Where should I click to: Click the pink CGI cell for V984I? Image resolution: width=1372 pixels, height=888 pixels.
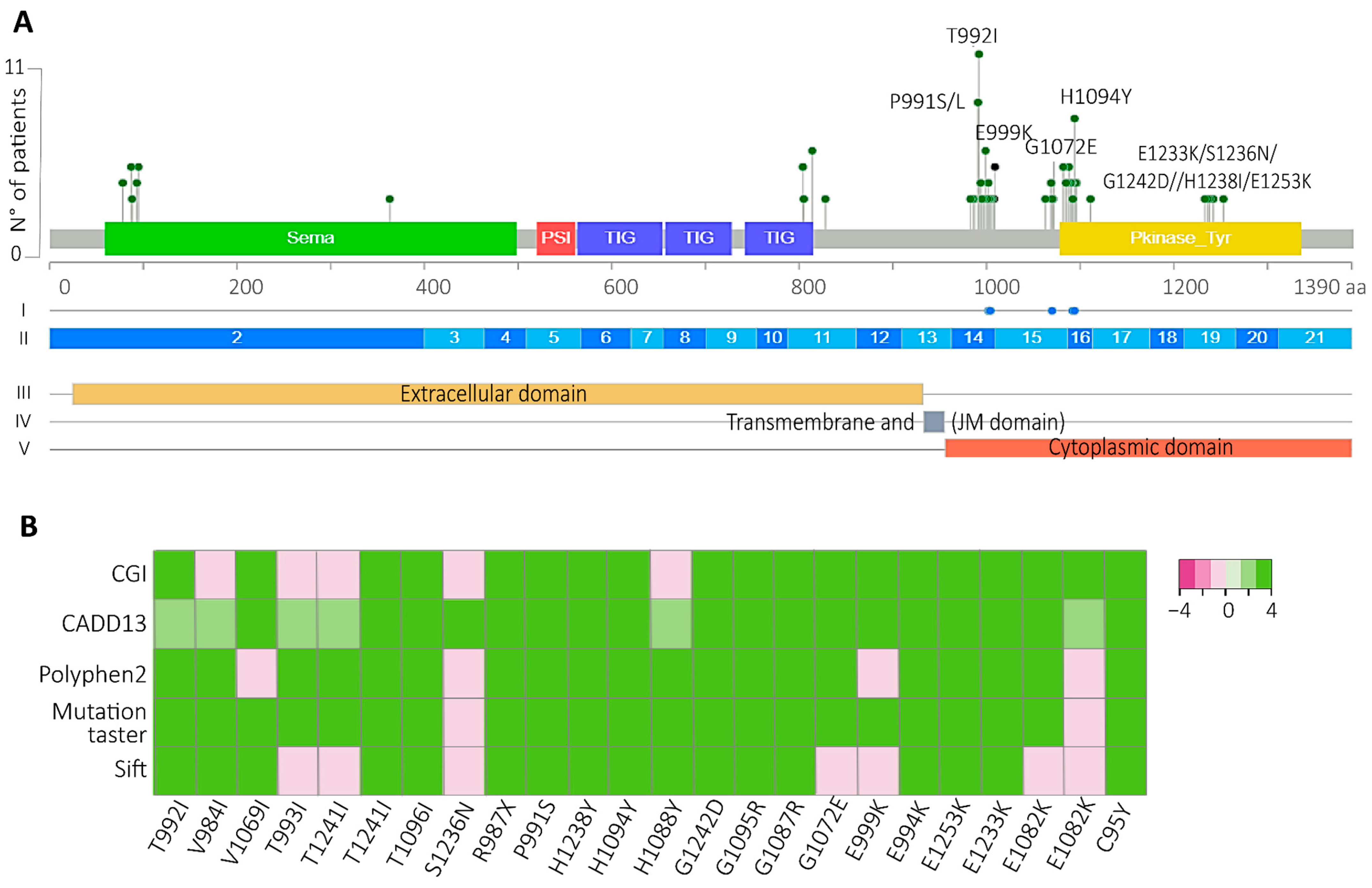(216, 574)
